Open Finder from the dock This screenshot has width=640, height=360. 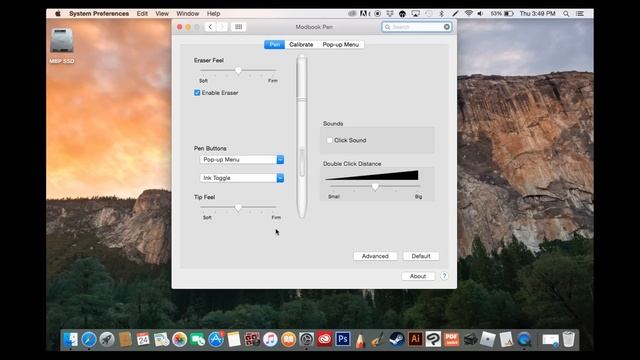70,339
